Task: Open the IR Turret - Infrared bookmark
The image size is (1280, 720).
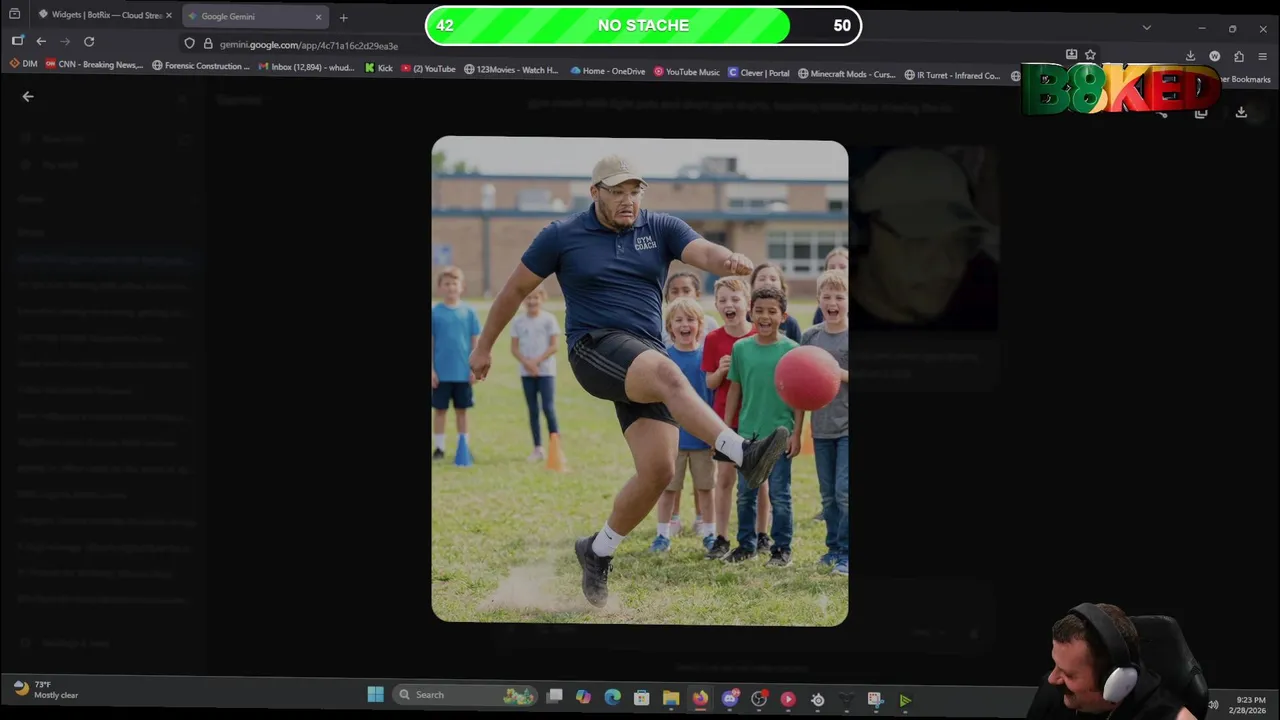Action: pyautogui.click(x=952, y=75)
